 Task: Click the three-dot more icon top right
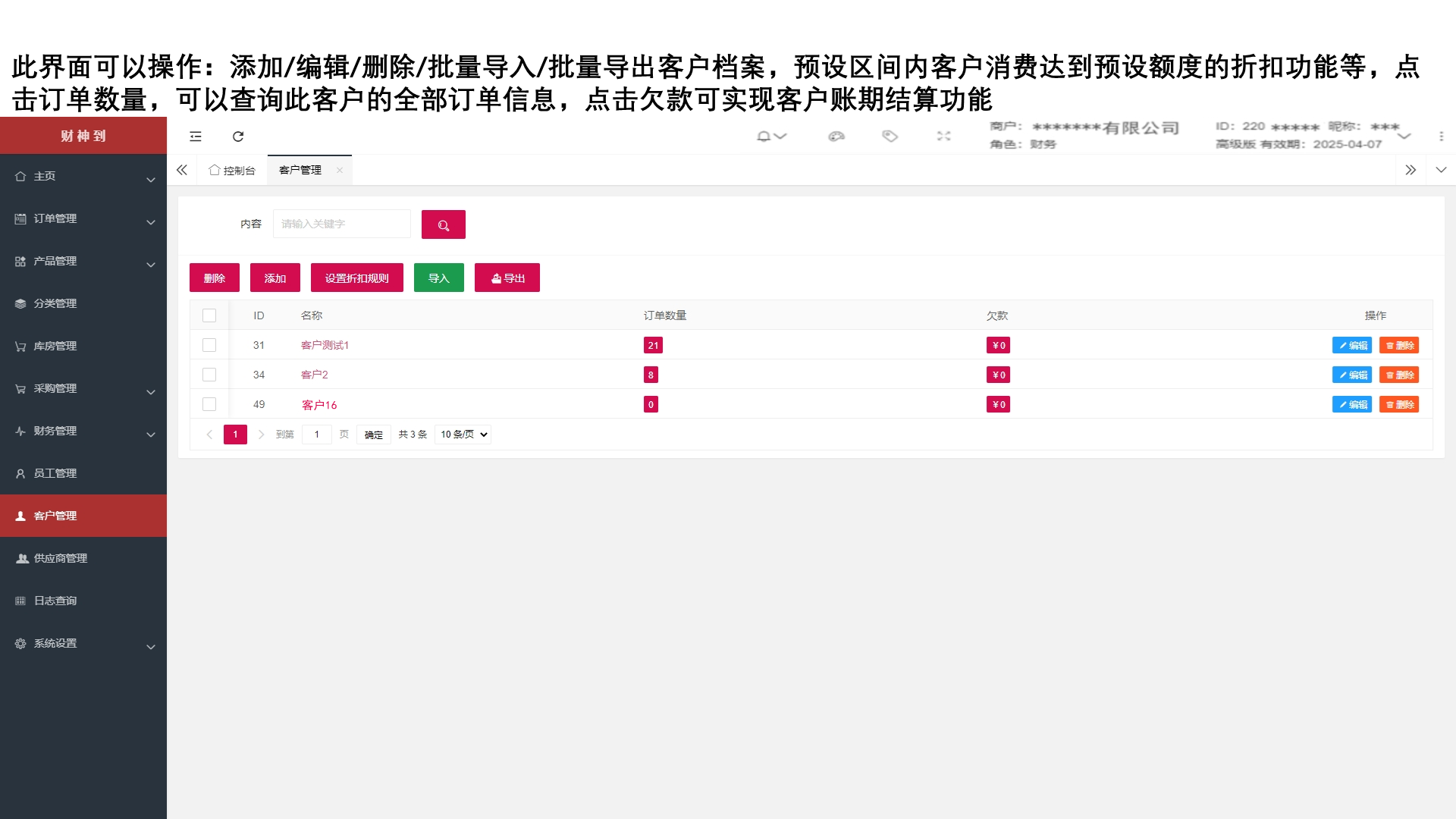point(1441,136)
